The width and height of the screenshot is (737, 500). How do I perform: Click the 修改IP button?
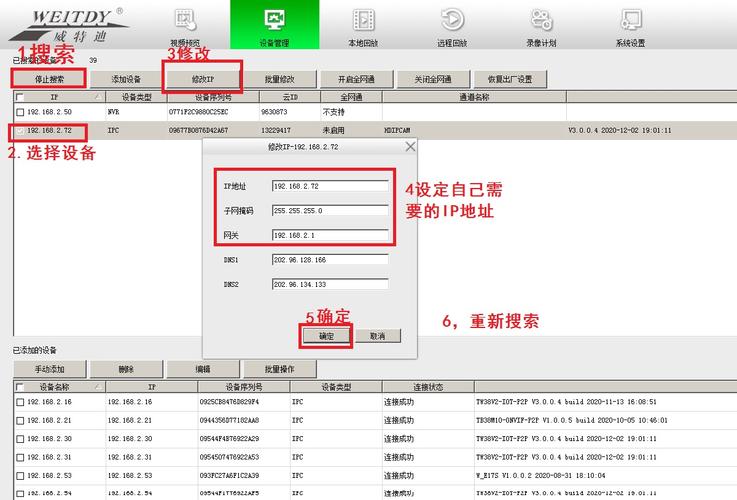[203, 79]
